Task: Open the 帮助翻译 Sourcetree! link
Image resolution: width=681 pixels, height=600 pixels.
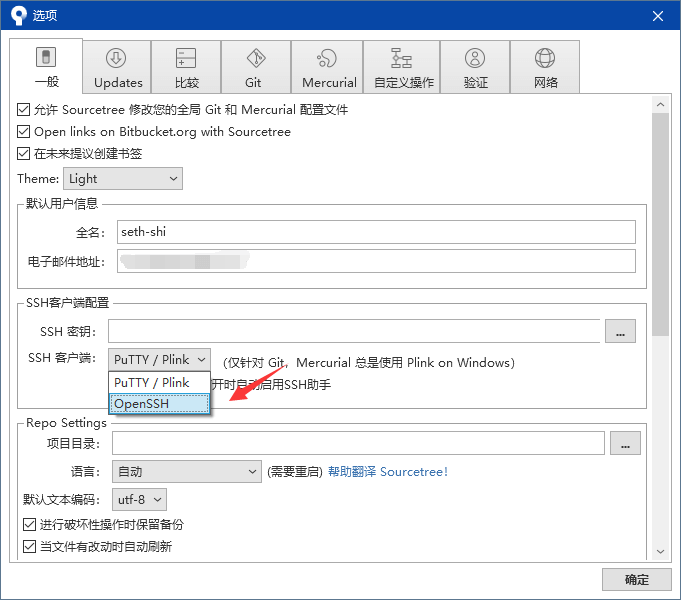Action: click(387, 472)
